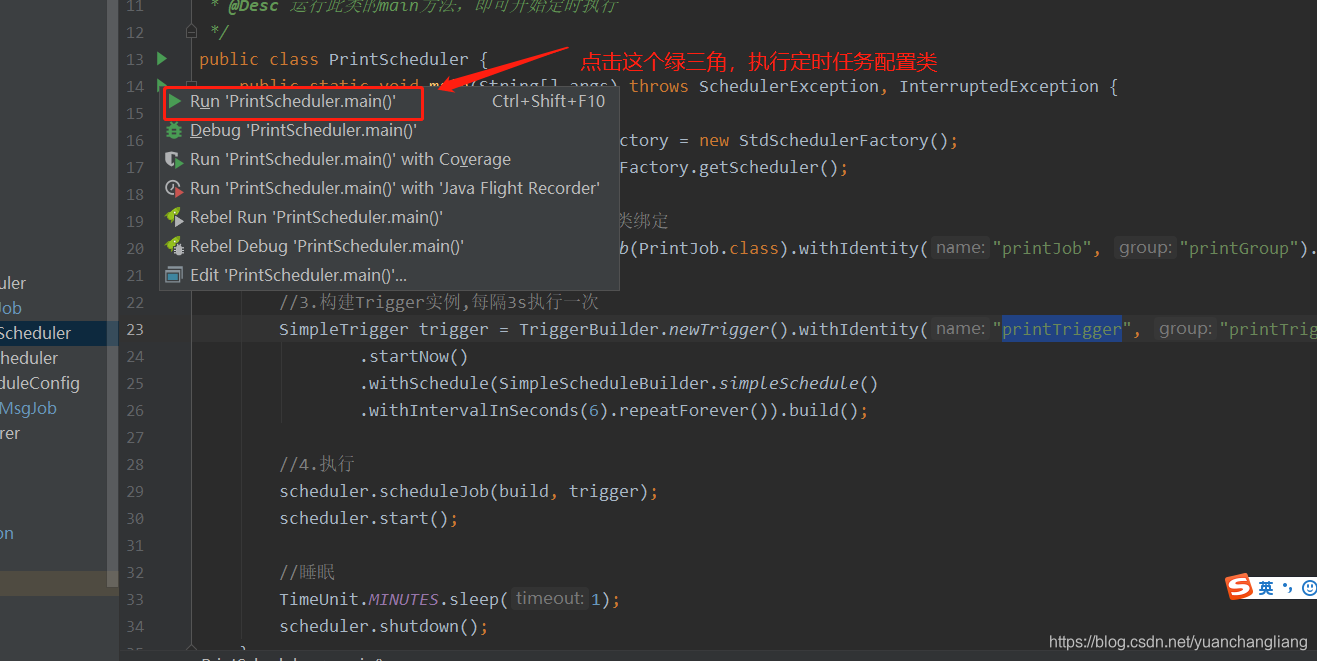
Task: Click the simpleSchedule() method call
Action: coord(799,383)
